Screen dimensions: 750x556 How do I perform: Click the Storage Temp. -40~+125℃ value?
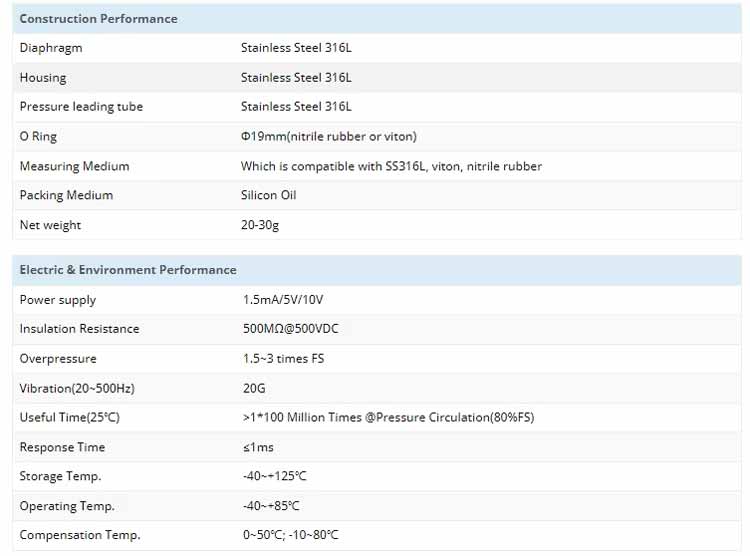coord(275,476)
